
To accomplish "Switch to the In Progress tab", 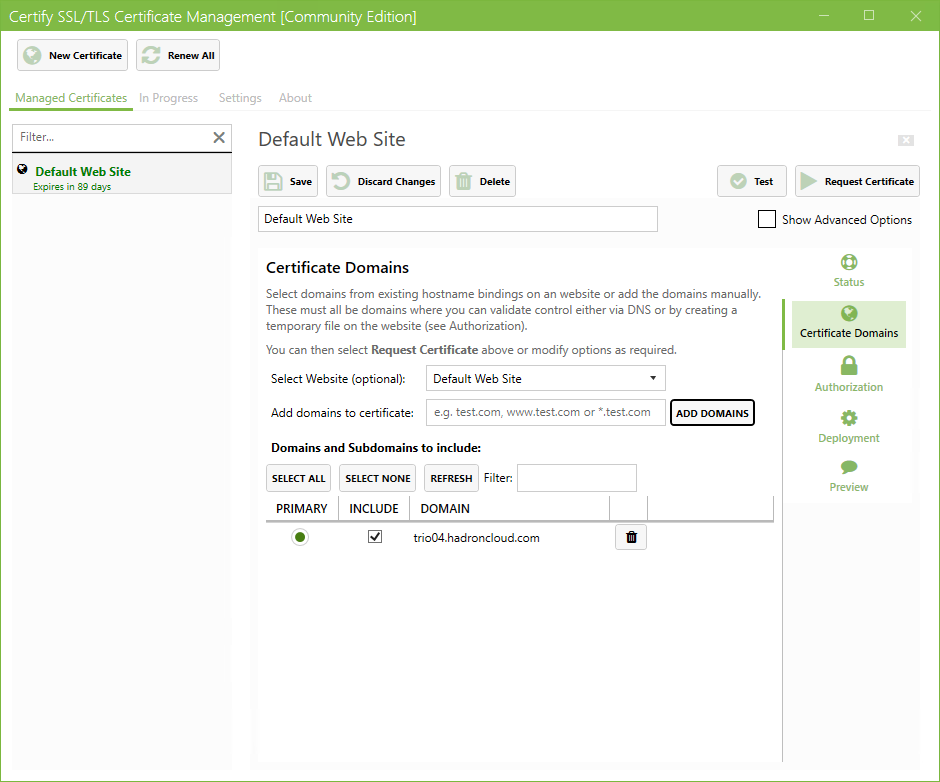I will click(168, 98).
